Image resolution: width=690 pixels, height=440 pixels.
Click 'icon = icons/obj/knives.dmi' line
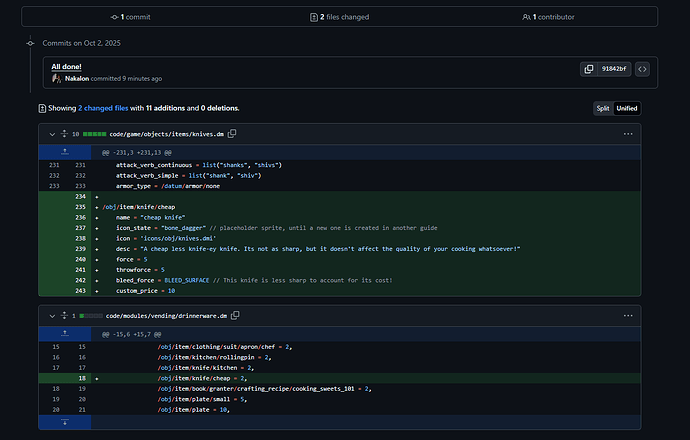coord(166,238)
